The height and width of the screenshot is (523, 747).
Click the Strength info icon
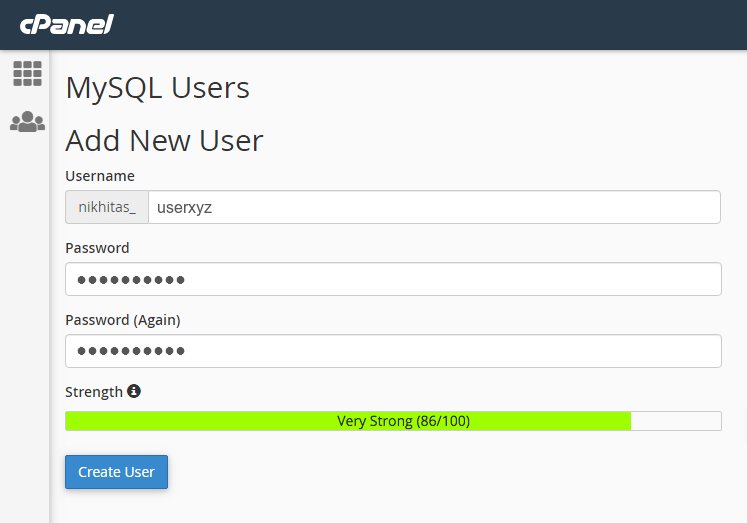[x=134, y=391]
